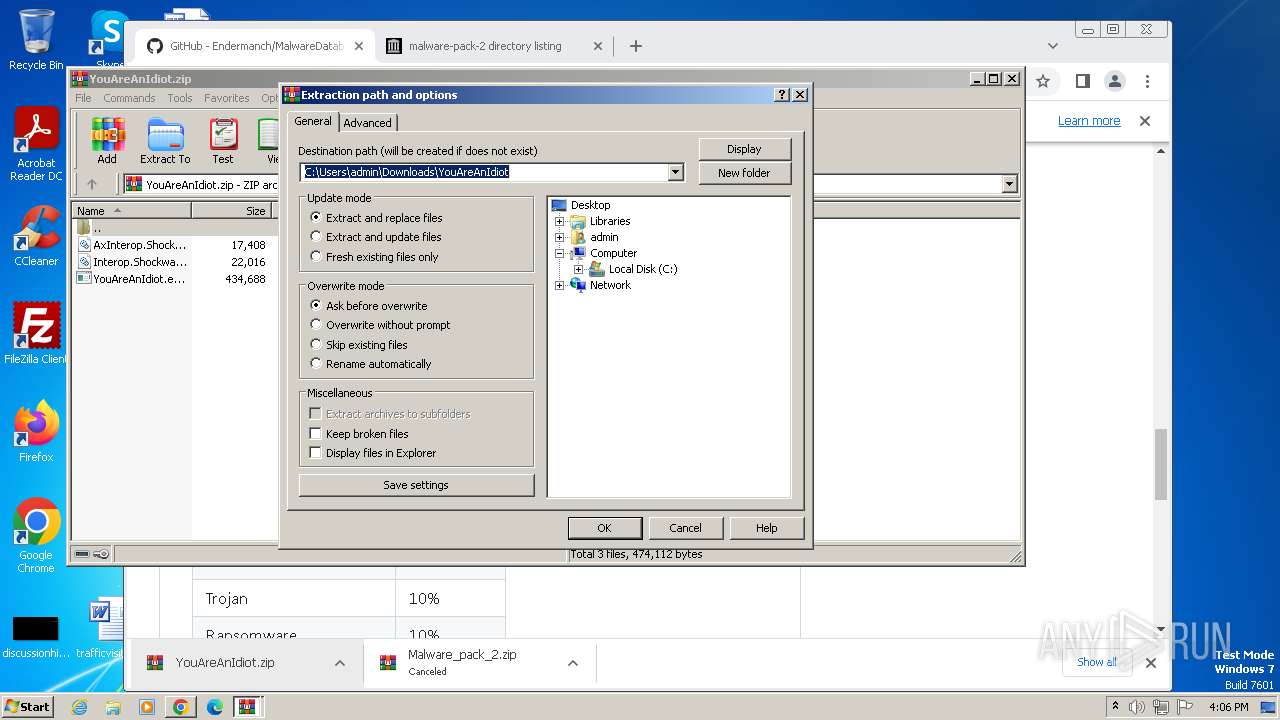Click OK to start extraction
This screenshot has height=720, width=1280.
pyautogui.click(x=604, y=528)
